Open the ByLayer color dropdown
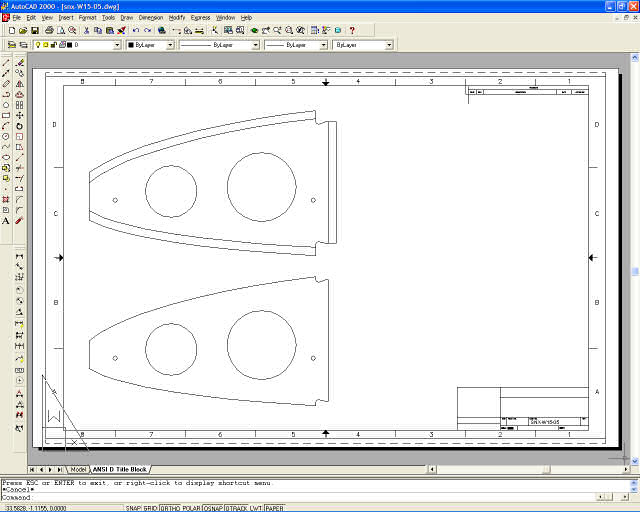The height and width of the screenshot is (512, 640). tap(169, 45)
